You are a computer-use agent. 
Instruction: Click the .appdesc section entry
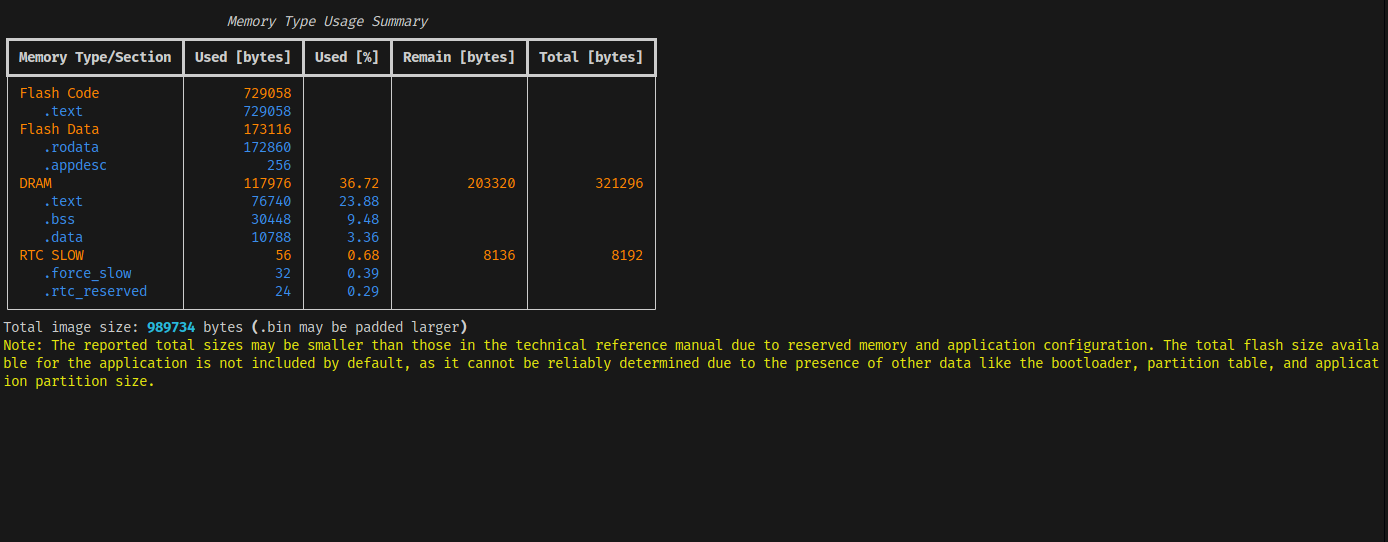point(75,165)
